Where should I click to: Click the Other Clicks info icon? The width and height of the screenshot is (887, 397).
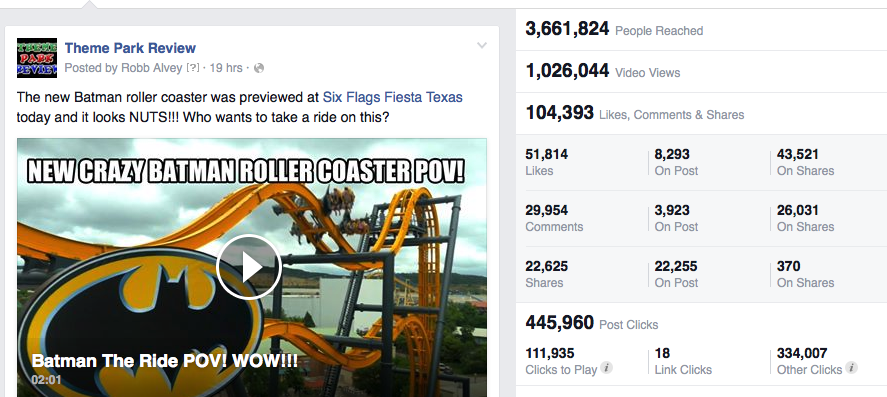pos(851,369)
